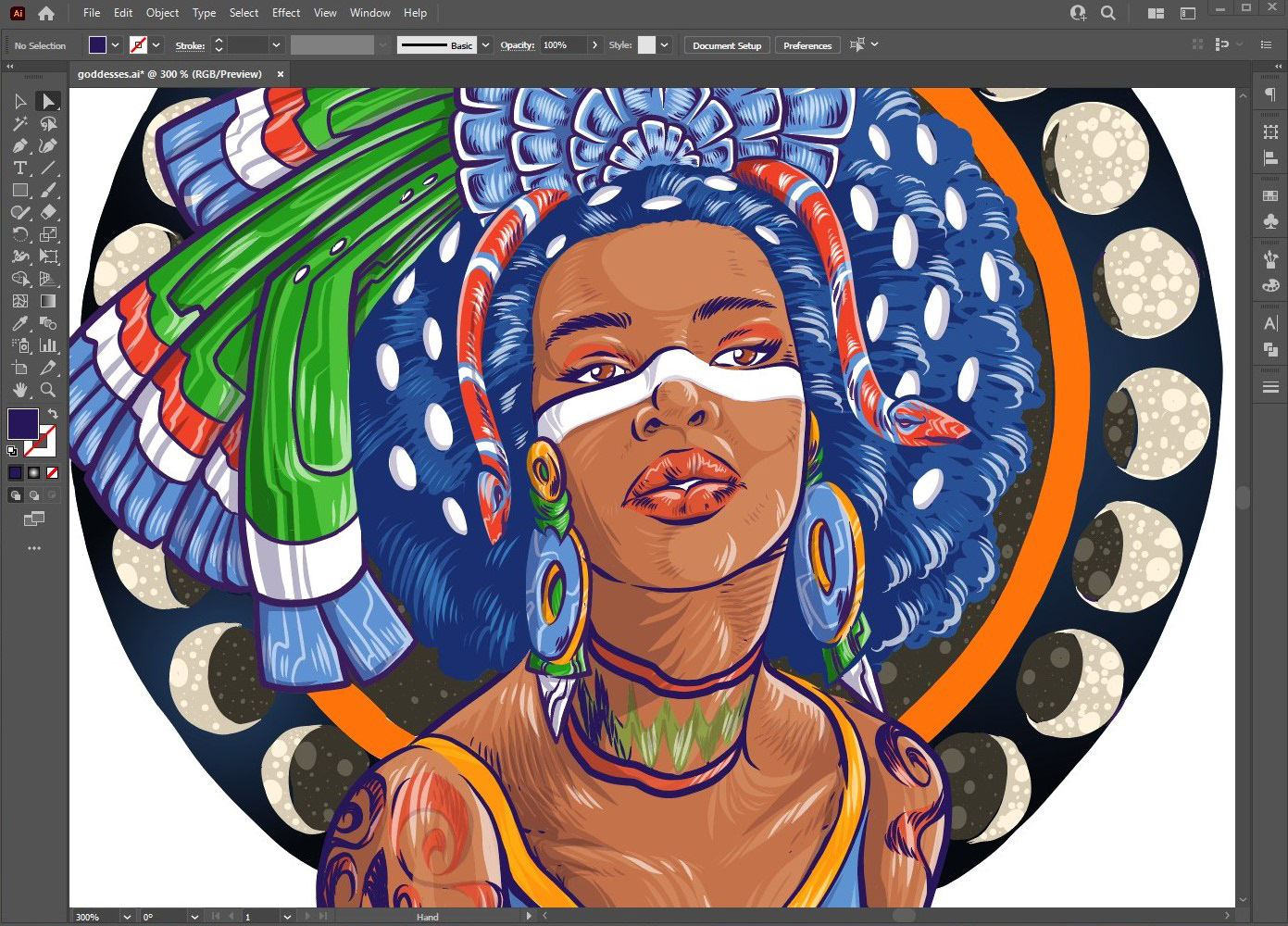Image resolution: width=1288 pixels, height=926 pixels.
Task: Open the Effect menu
Action: point(286,13)
